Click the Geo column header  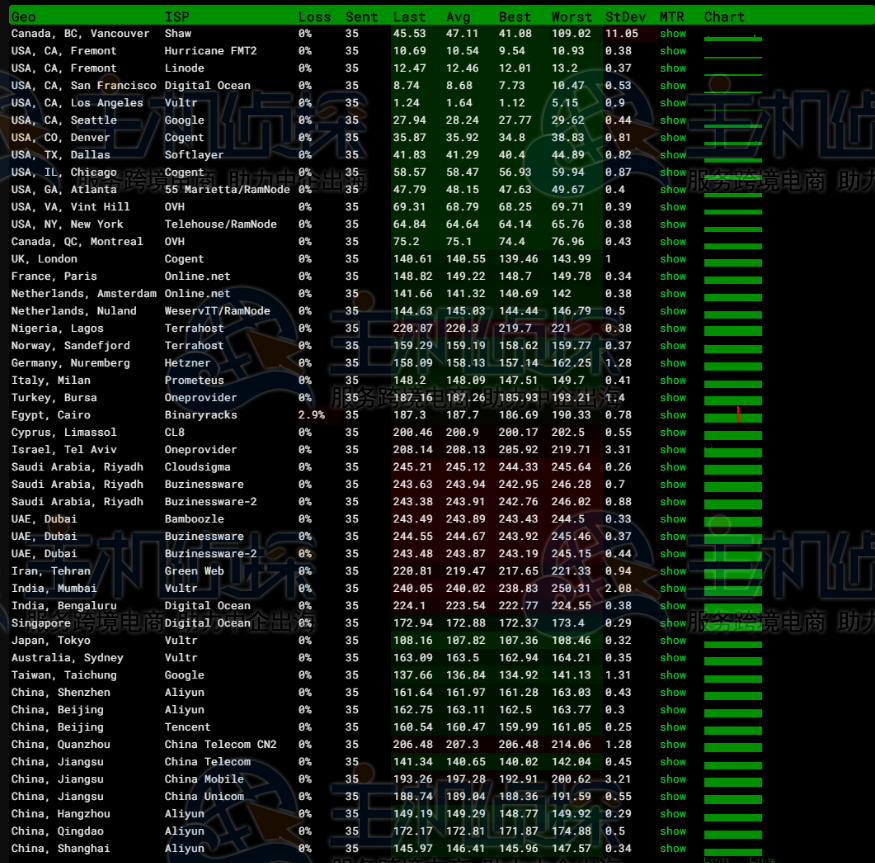[x=23, y=17]
